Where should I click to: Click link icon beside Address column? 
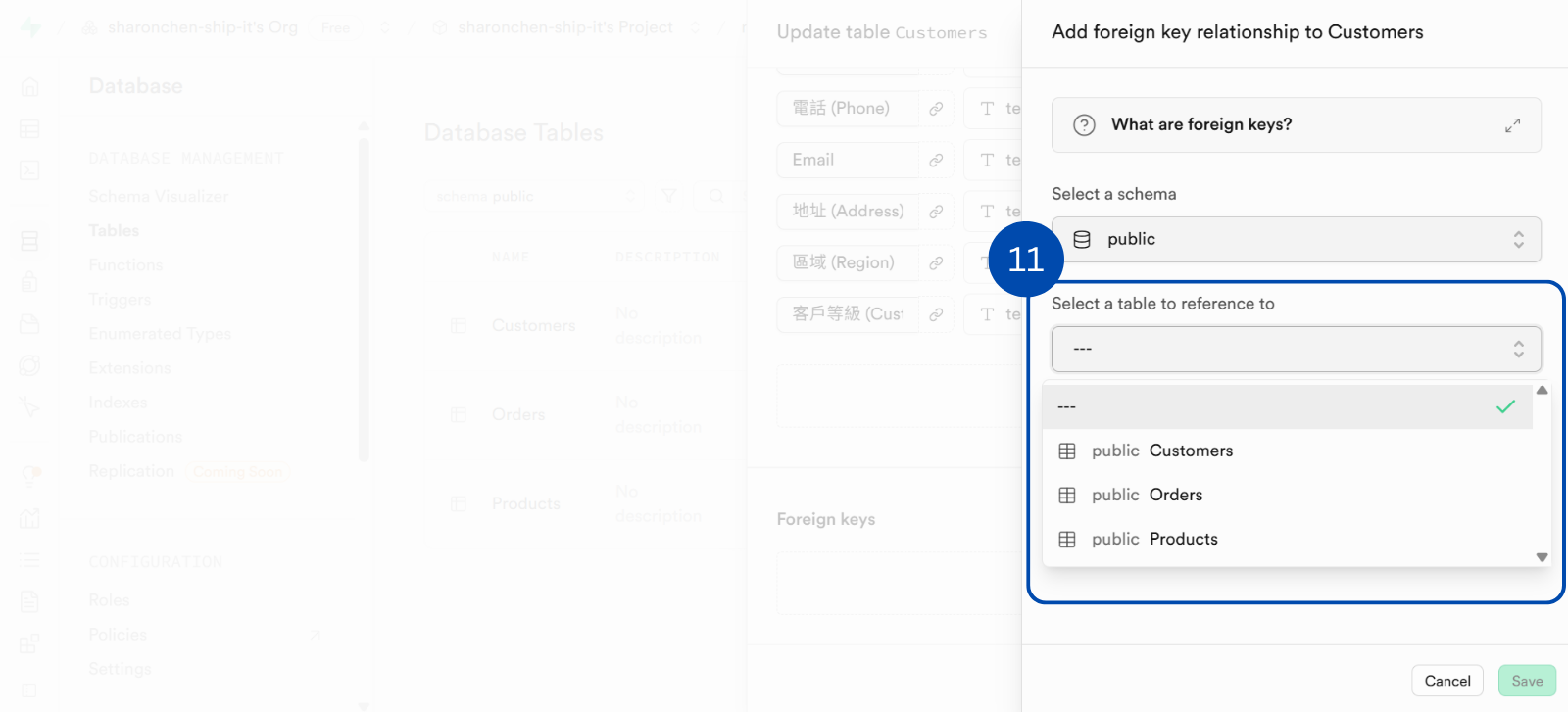tap(936, 212)
